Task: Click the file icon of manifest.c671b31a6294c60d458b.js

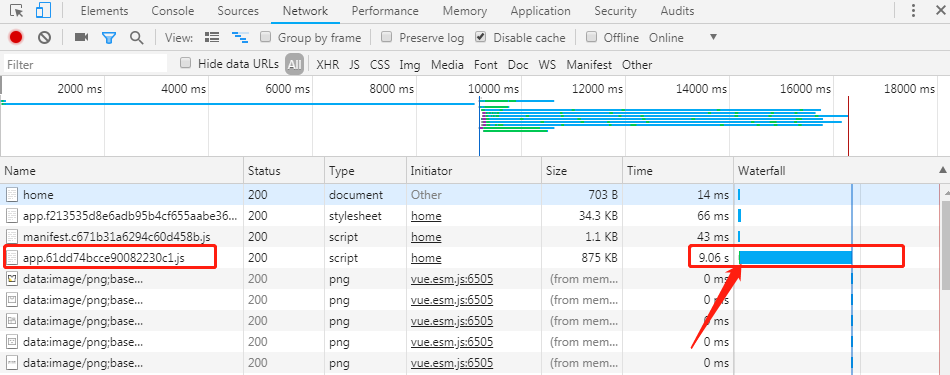Action: pos(12,237)
